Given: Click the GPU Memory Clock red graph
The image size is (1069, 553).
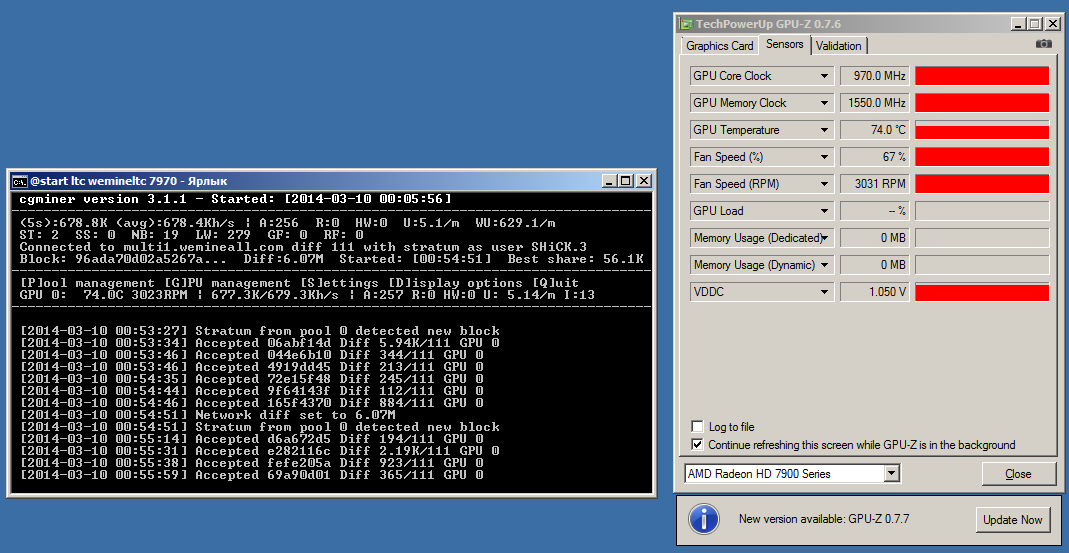Looking at the screenshot, I should [x=982, y=103].
